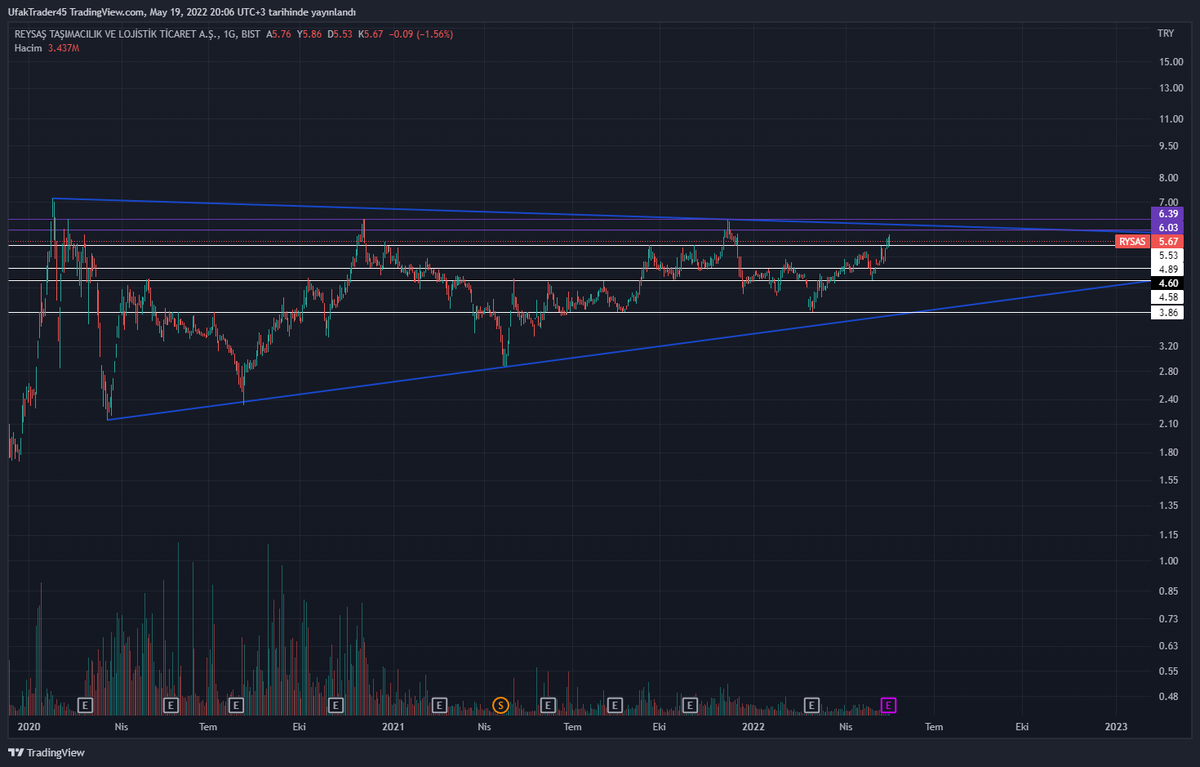Image resolution: width=1200 pixels, height=767 pixels.
Task: Click the 2023 time axis label
Action: [1116, 726]
